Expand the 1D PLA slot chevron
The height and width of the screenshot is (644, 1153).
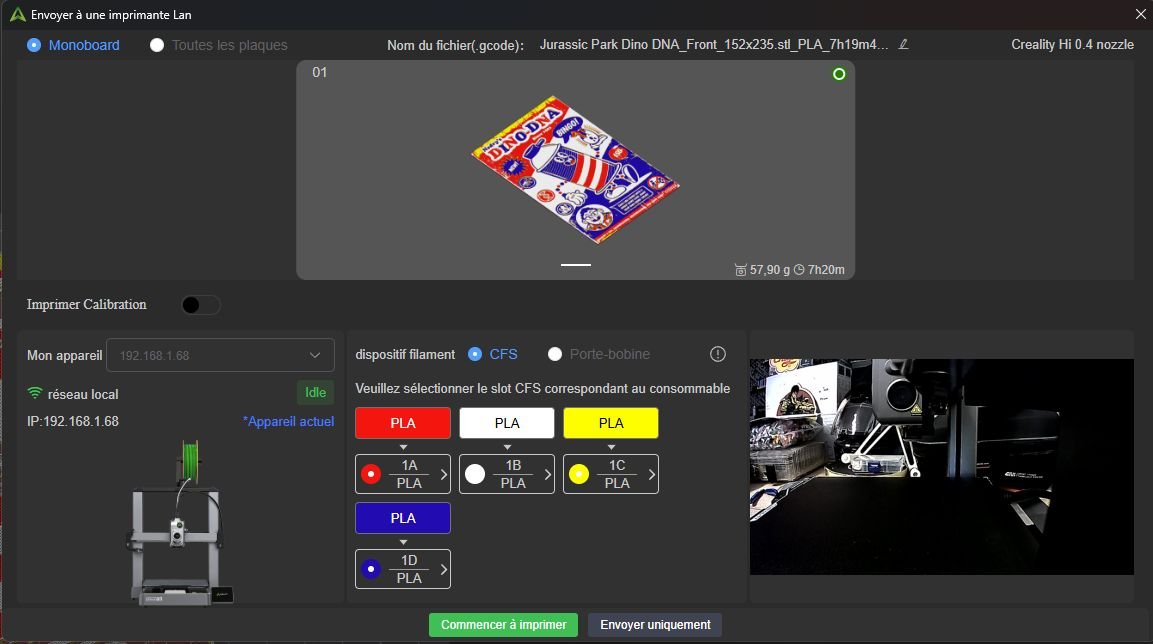(443, 569)
